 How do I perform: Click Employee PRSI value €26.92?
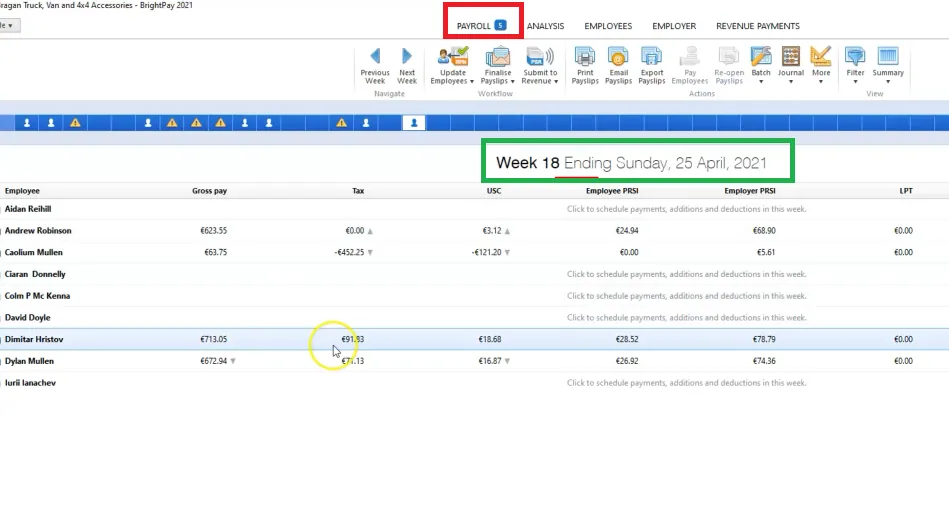(627, 361)
